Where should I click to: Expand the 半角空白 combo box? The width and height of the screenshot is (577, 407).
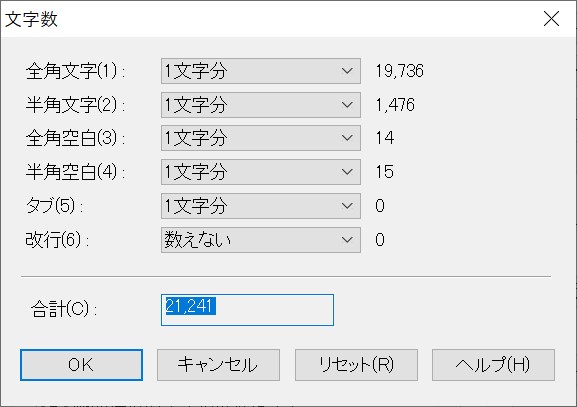point(261,172)
